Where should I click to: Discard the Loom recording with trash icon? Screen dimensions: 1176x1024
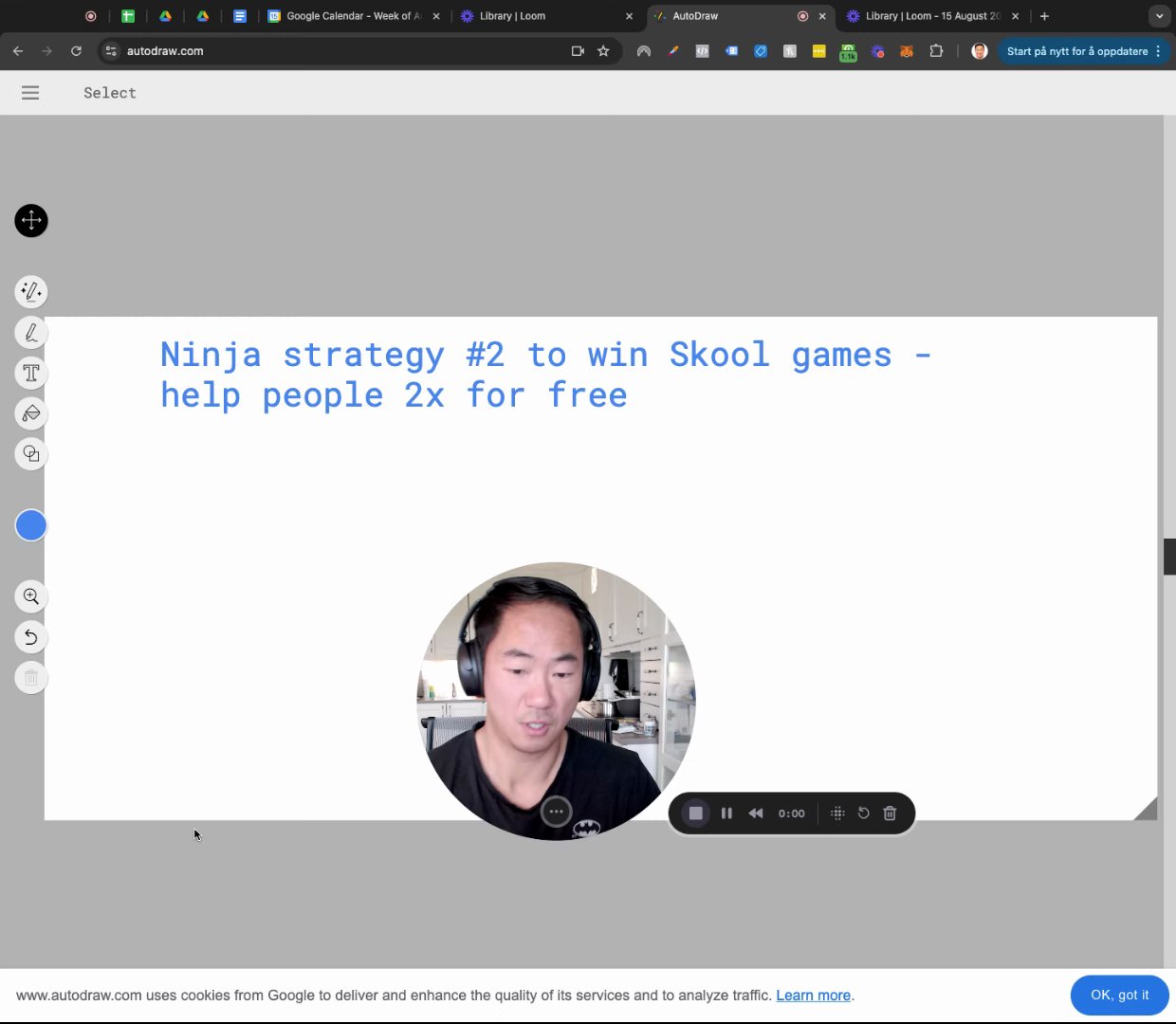point(890,814)
